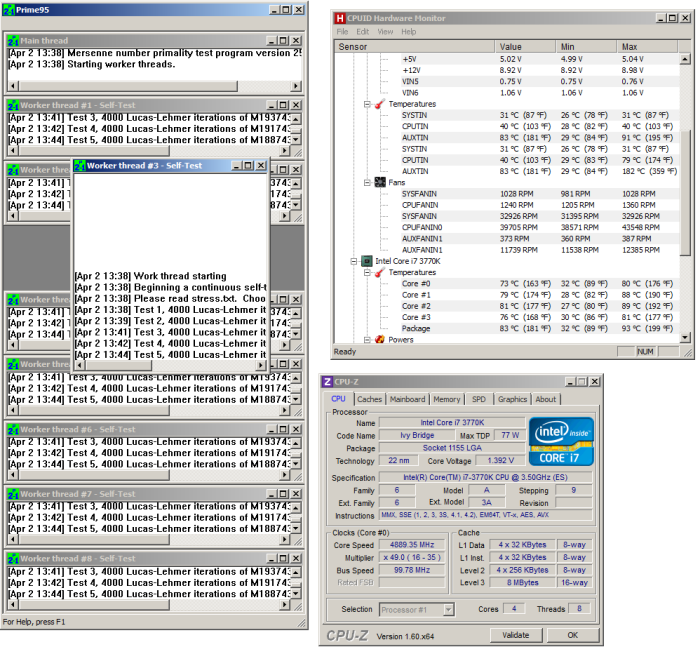Viewport: 700px width, 654px height.
Task: Click the Powers category icon
Action: click(x=380, y=339)
